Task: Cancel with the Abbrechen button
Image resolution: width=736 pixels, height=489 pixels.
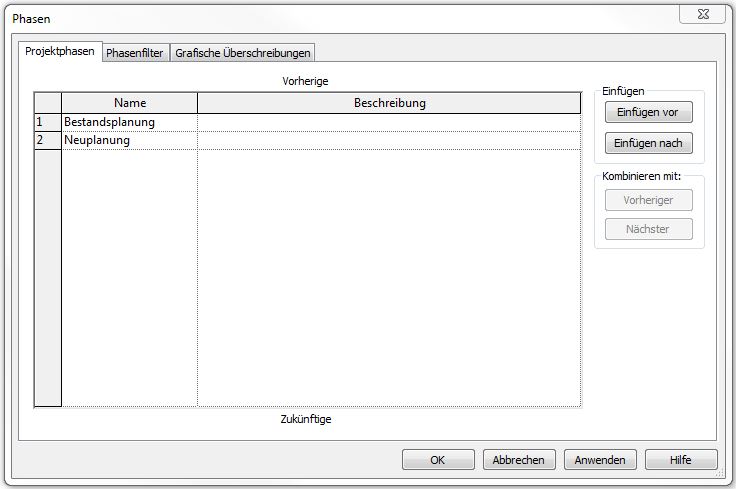Action: click(x=519, y=460)
